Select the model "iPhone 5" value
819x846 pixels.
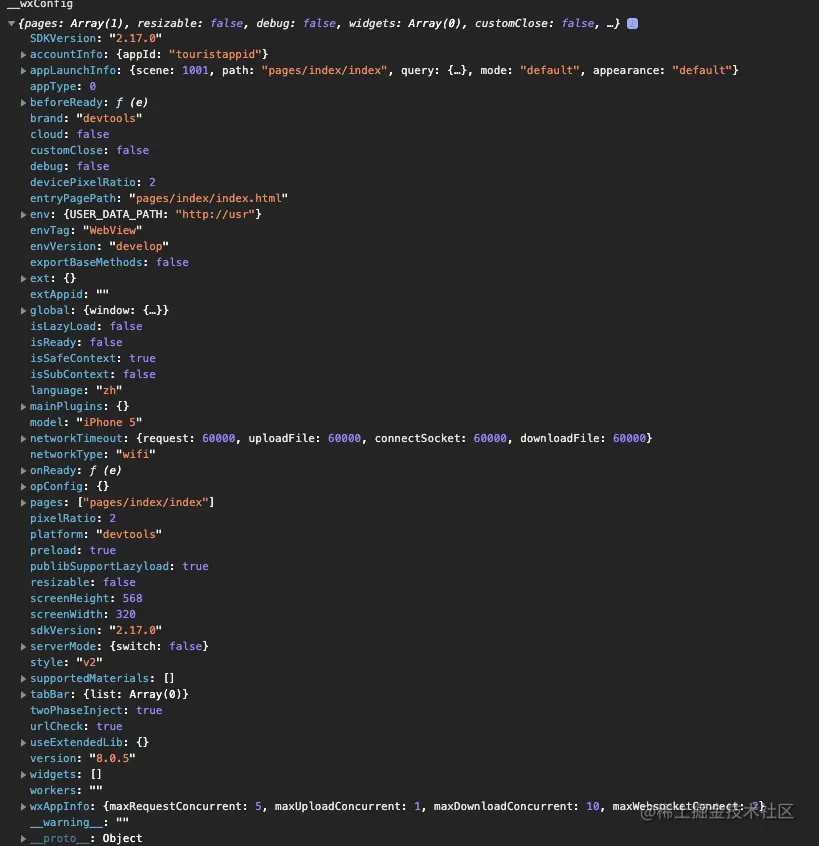(x=109, y=422)
